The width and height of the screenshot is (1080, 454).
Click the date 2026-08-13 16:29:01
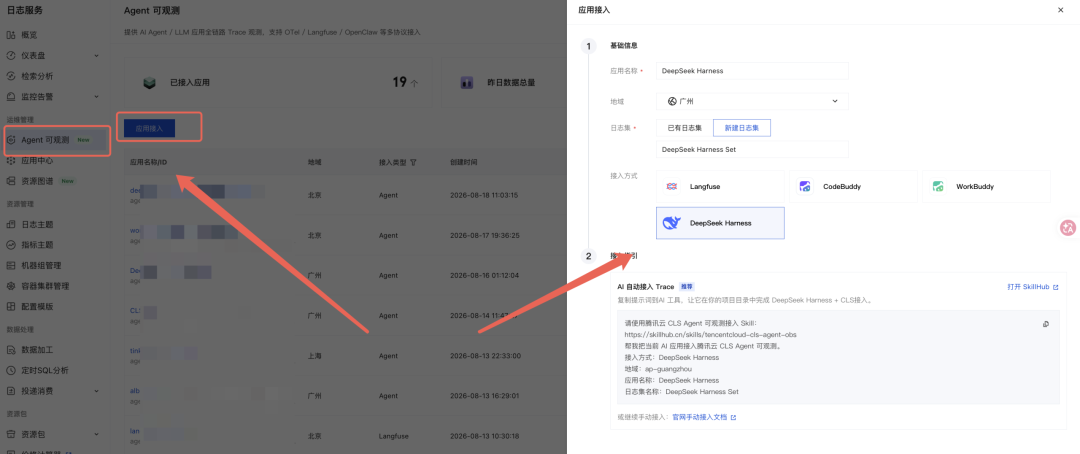[484, 396]
